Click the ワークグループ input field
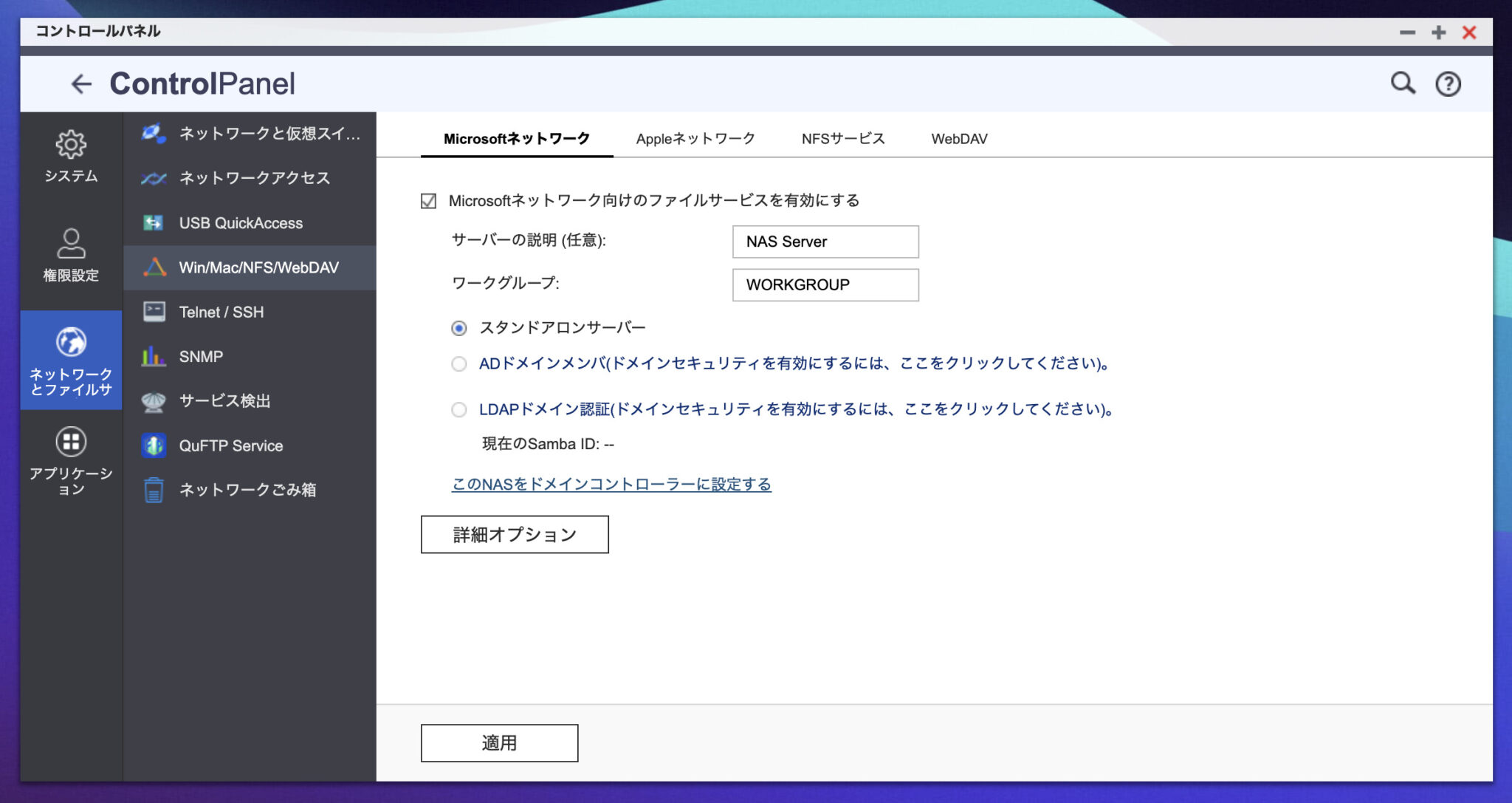 click(x=825, y=284)
